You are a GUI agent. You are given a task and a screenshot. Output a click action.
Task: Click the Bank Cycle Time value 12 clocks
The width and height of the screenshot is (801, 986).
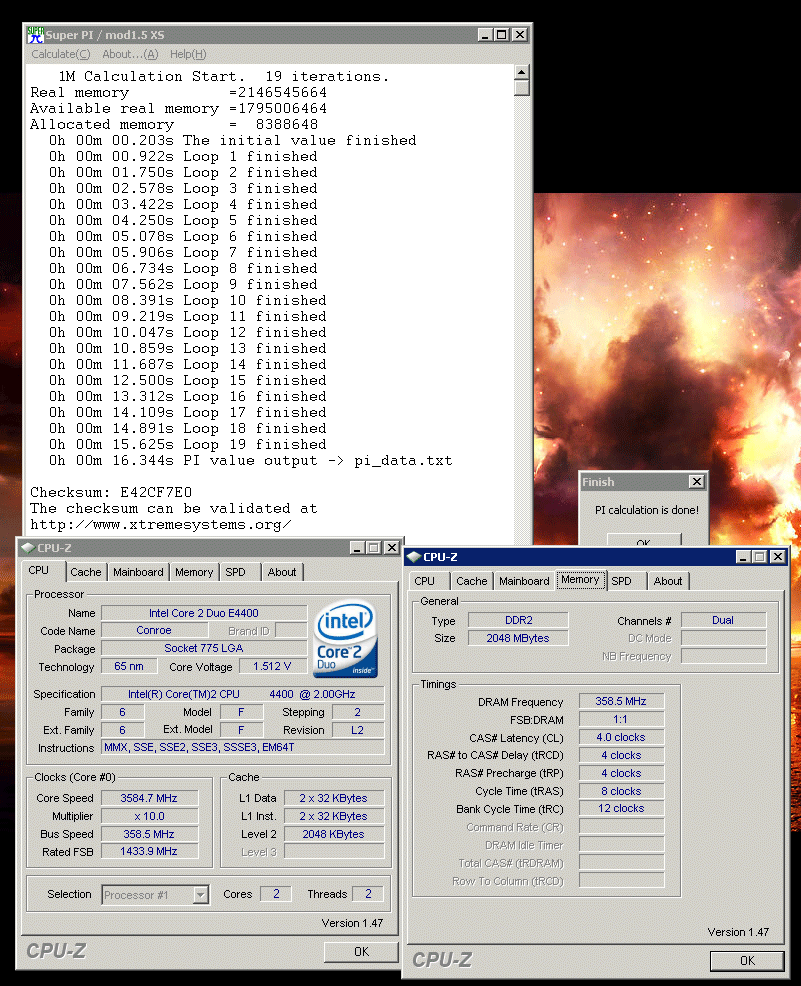point(621,809)
